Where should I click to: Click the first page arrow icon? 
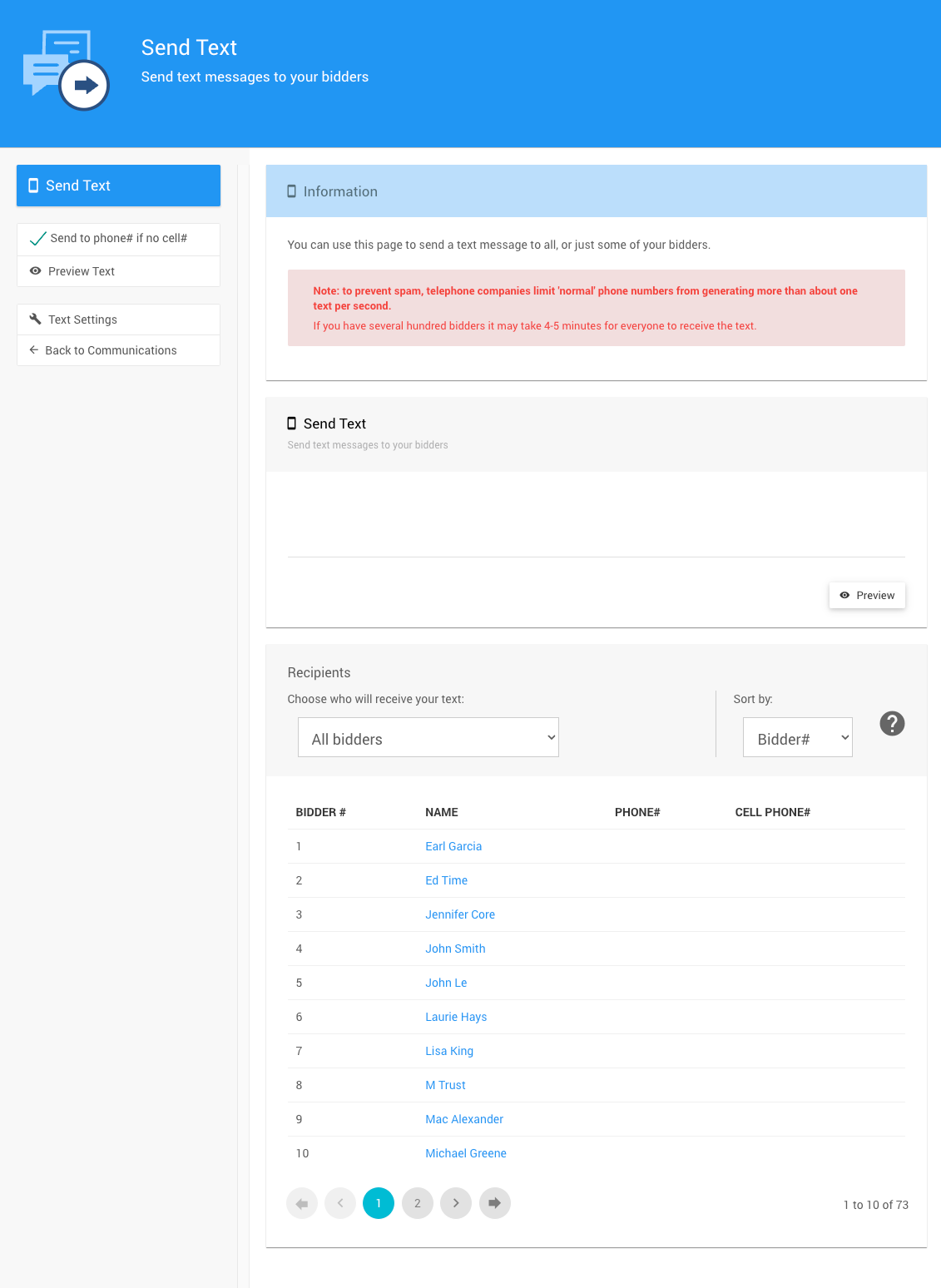302,1203
